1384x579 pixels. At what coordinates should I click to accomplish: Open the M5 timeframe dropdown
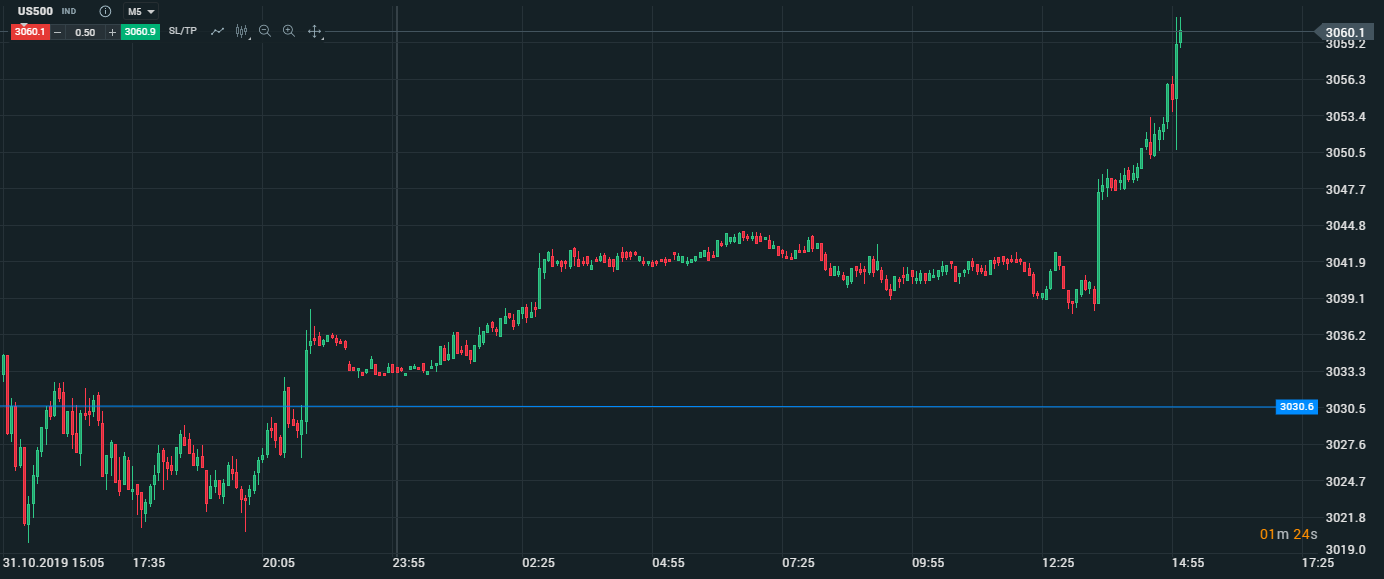click(x=141, y=11)
